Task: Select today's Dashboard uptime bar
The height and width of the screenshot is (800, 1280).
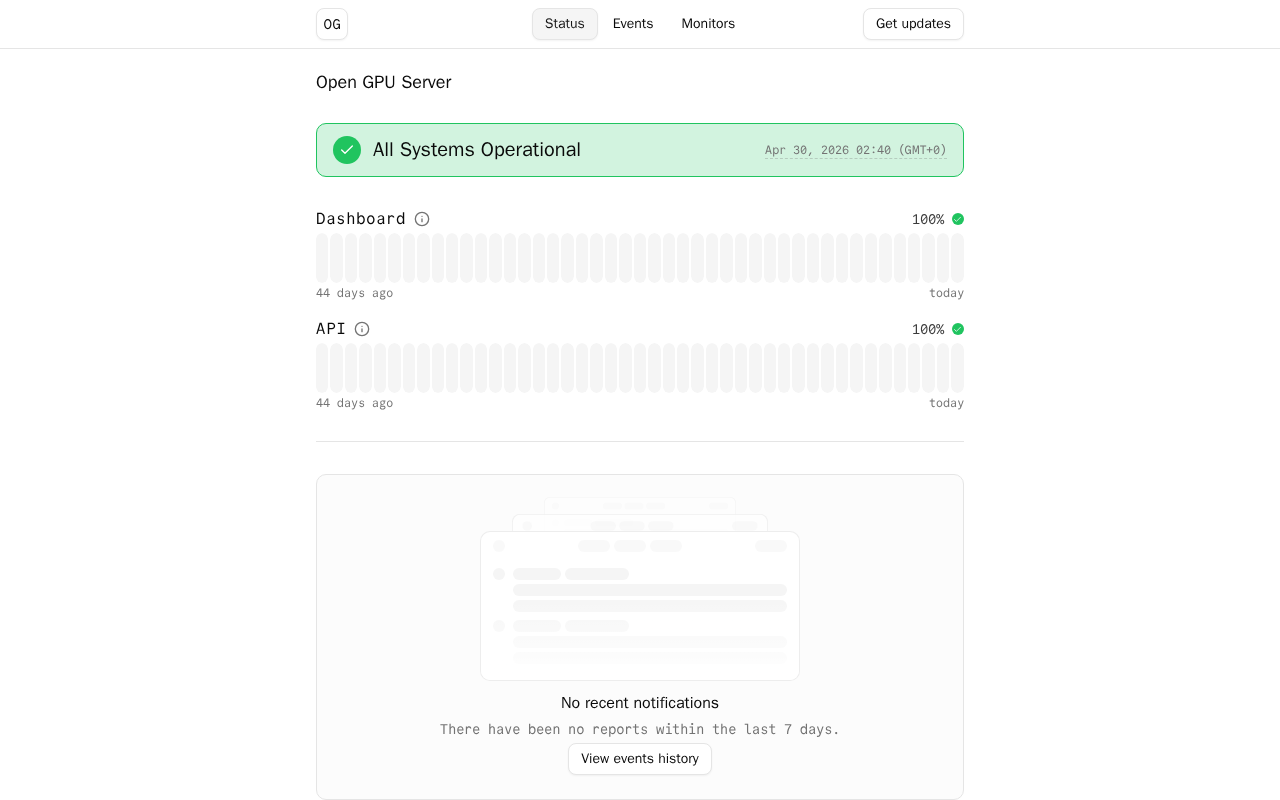Action: (957, 258)
